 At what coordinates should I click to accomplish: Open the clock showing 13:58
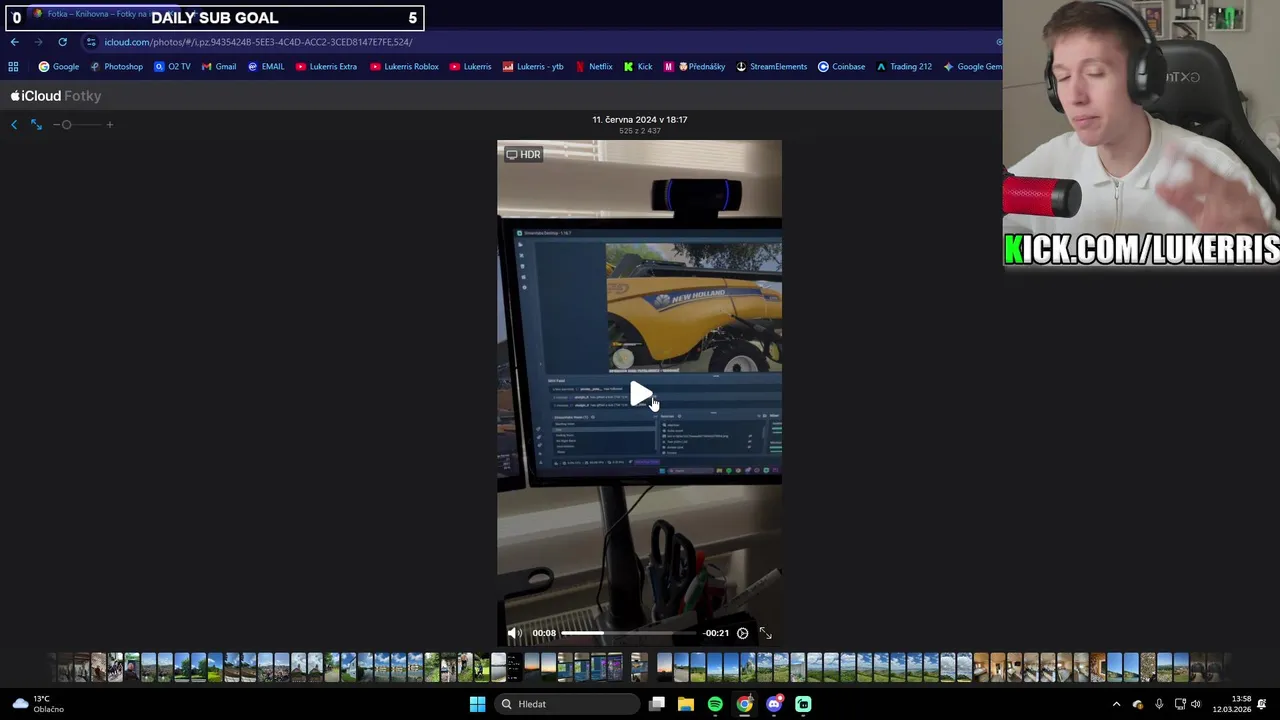tap(1232, 704)
